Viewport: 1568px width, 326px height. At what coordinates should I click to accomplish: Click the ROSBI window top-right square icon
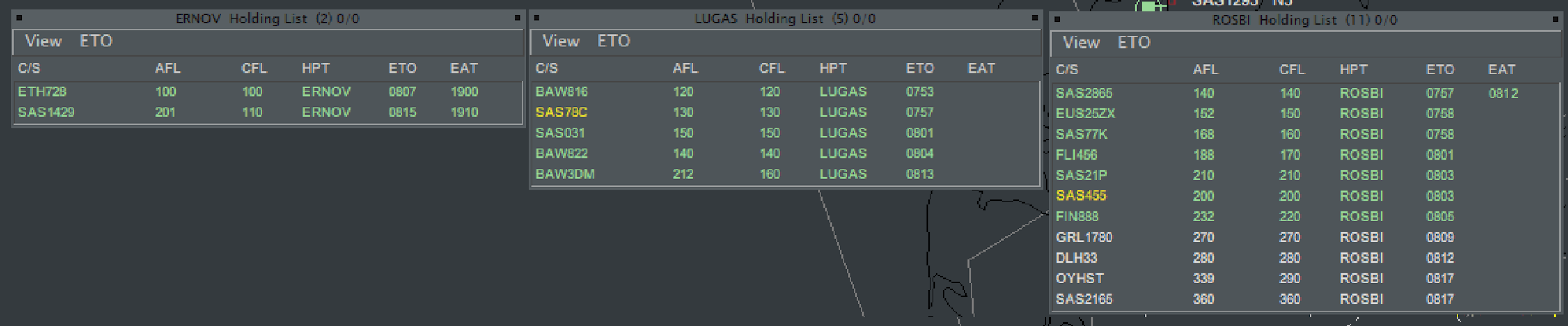coord(1556,19)
